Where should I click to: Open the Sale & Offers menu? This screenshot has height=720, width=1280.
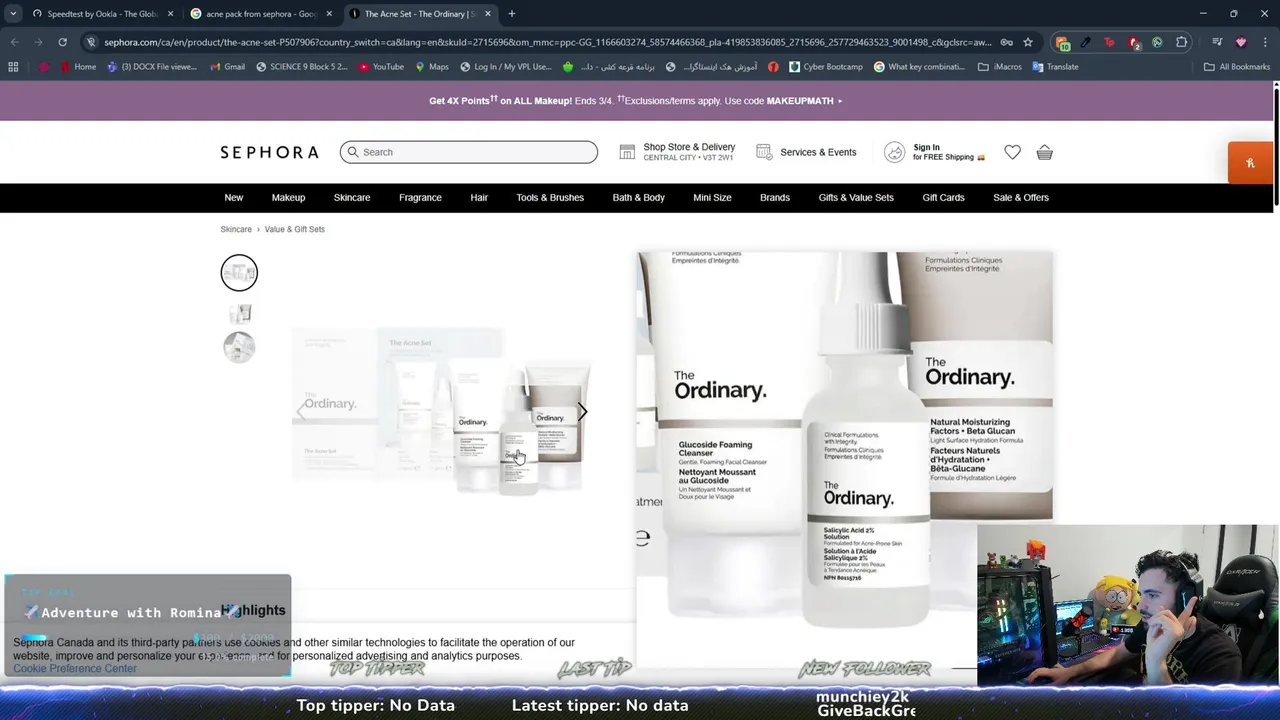1021,198
